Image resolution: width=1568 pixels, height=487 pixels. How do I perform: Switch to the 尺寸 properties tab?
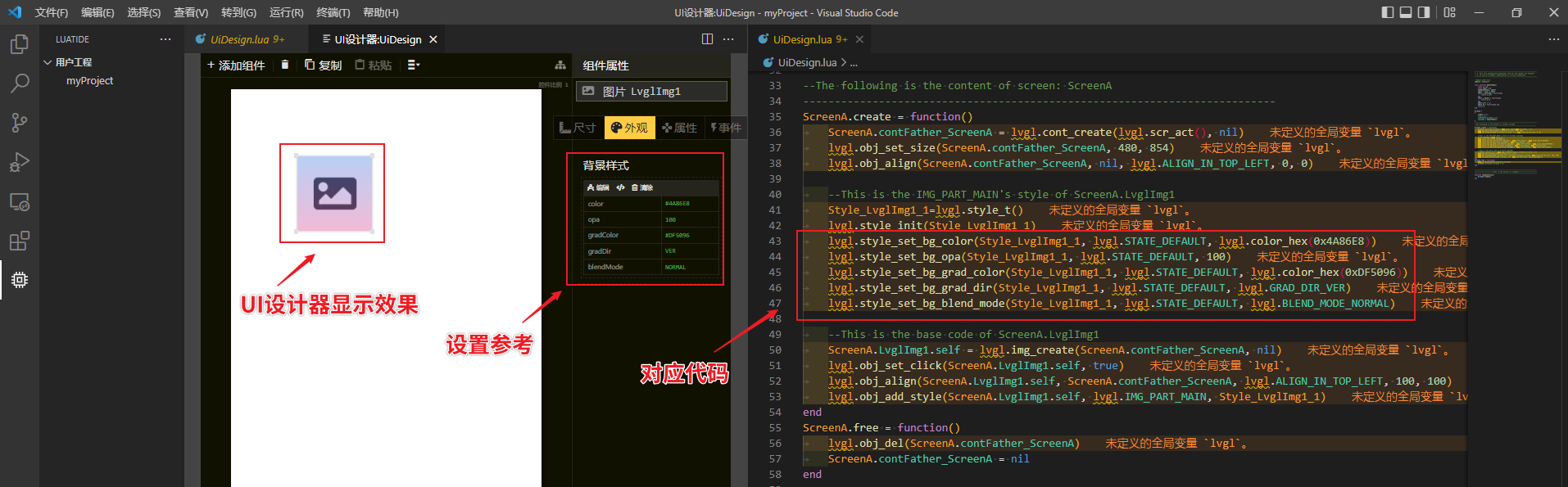point(578,128)
